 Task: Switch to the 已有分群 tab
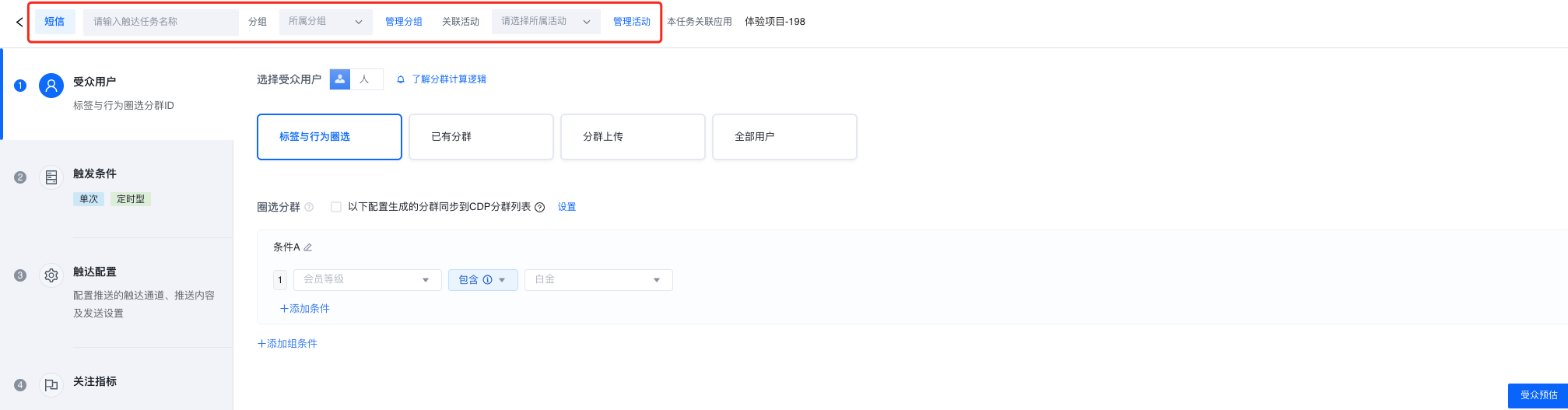click(481, 137)
